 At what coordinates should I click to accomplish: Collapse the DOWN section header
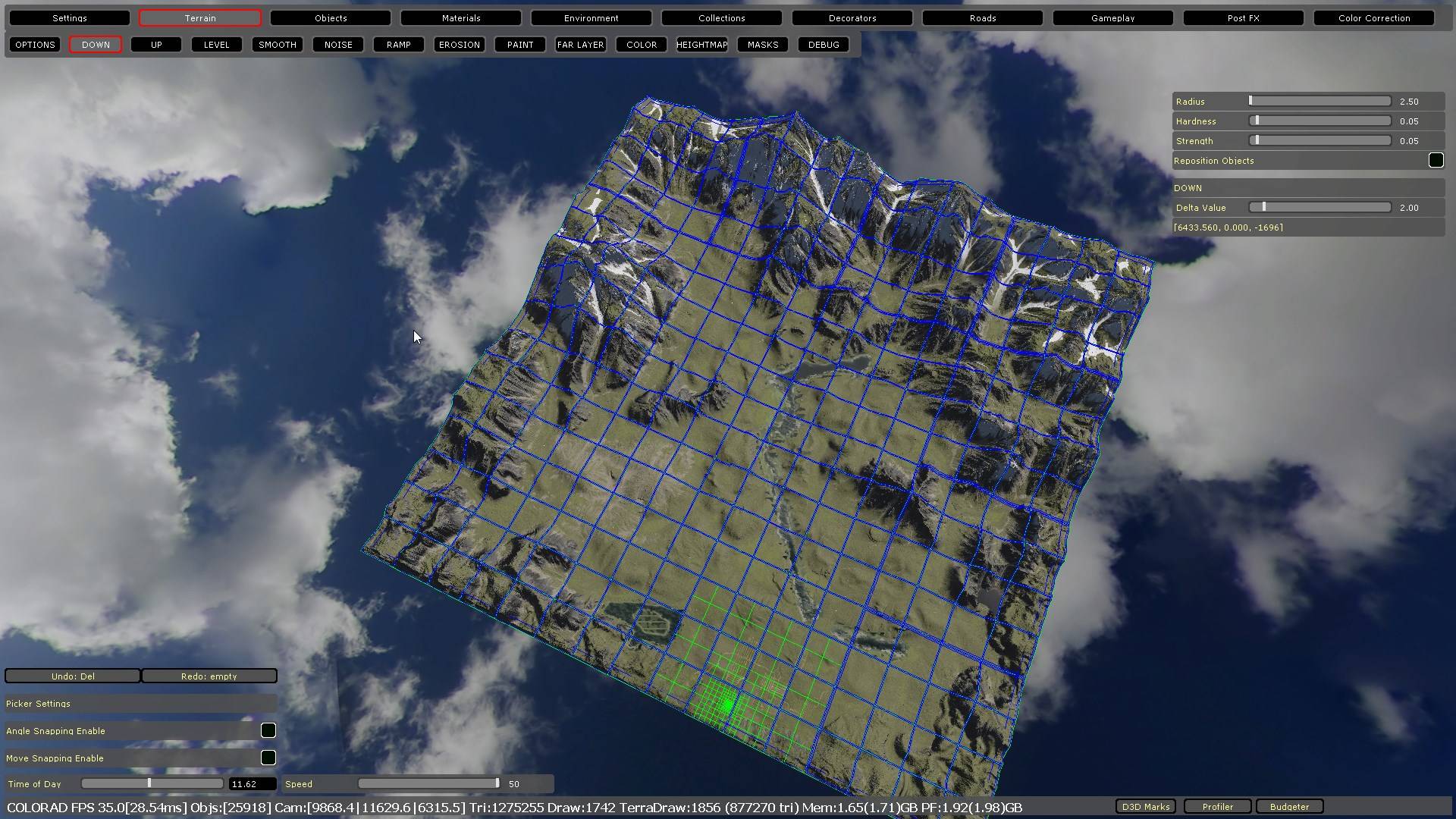(x=1308, y=188)
